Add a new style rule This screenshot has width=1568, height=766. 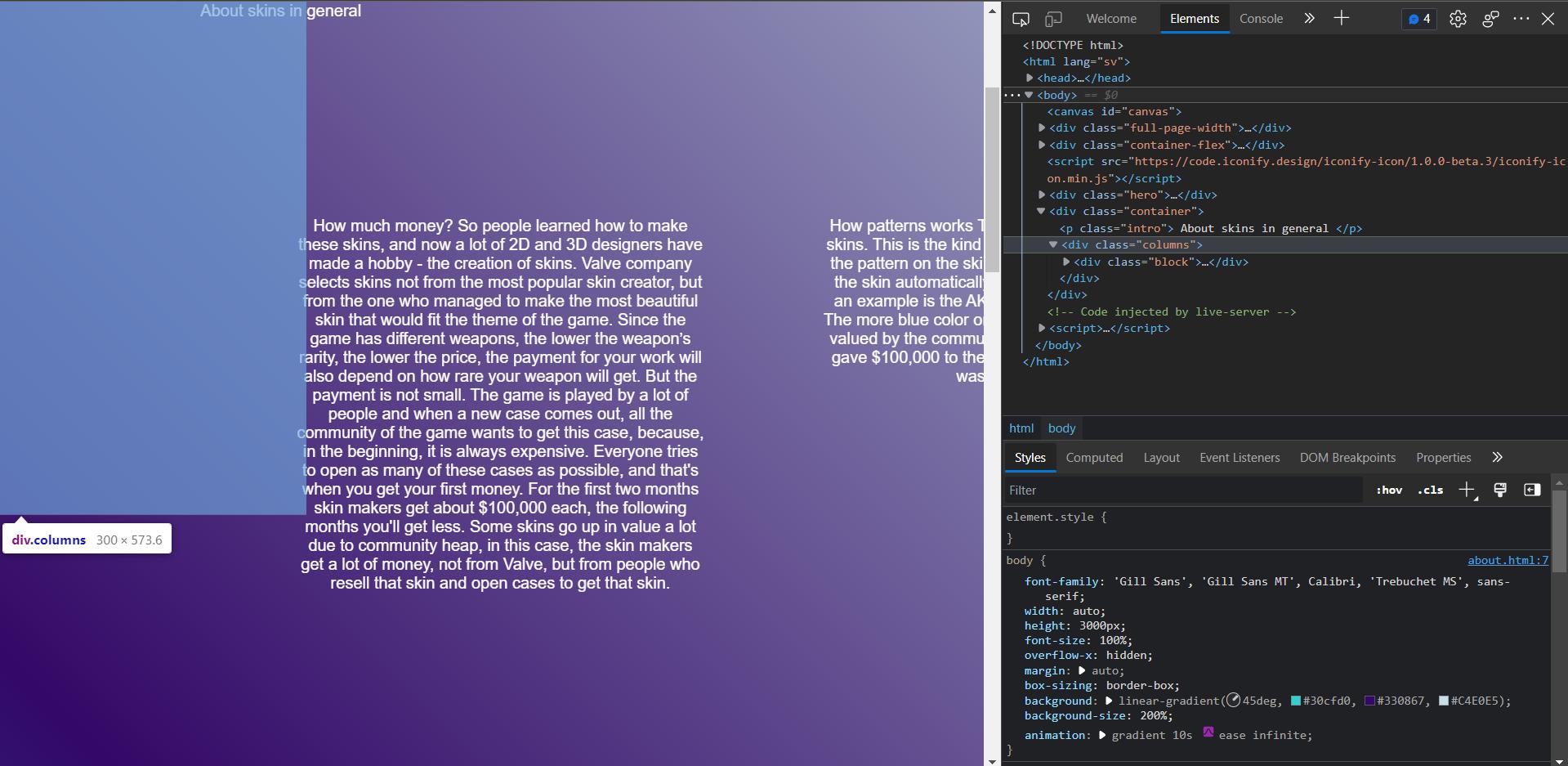[x=1467, y=491]
